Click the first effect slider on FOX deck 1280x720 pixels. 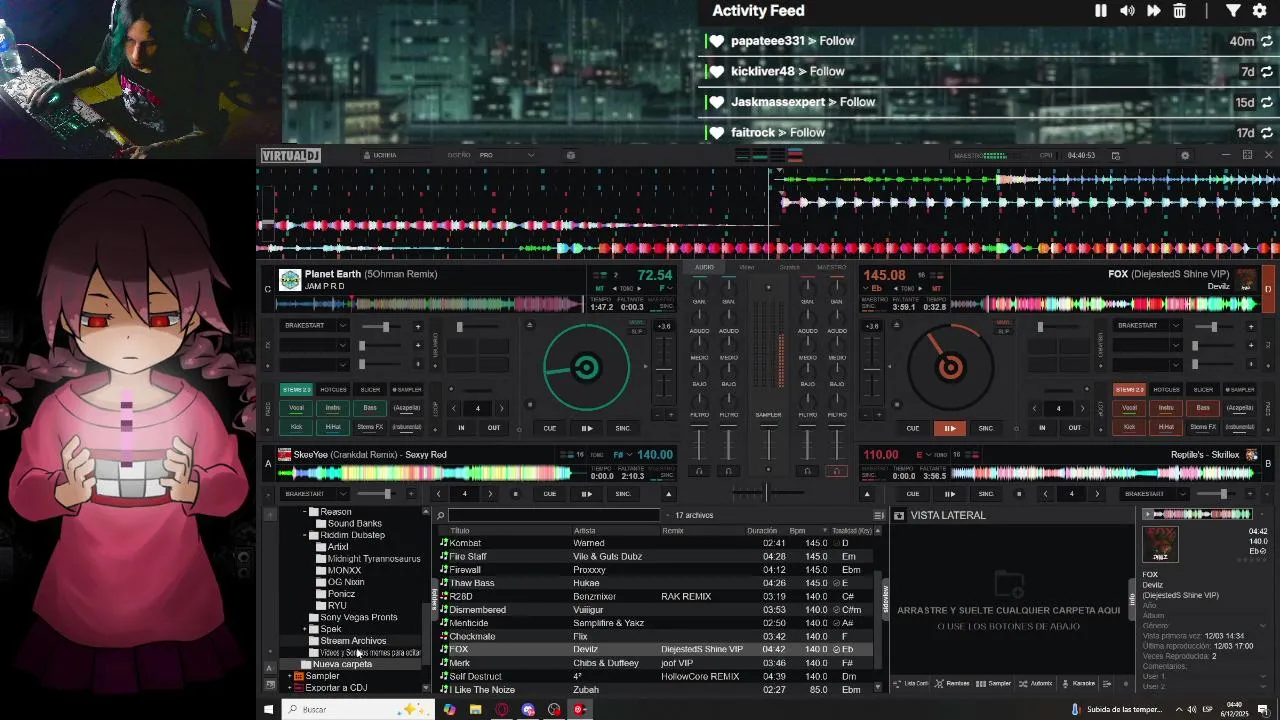pyautogui.click(x=1212, y=326)
